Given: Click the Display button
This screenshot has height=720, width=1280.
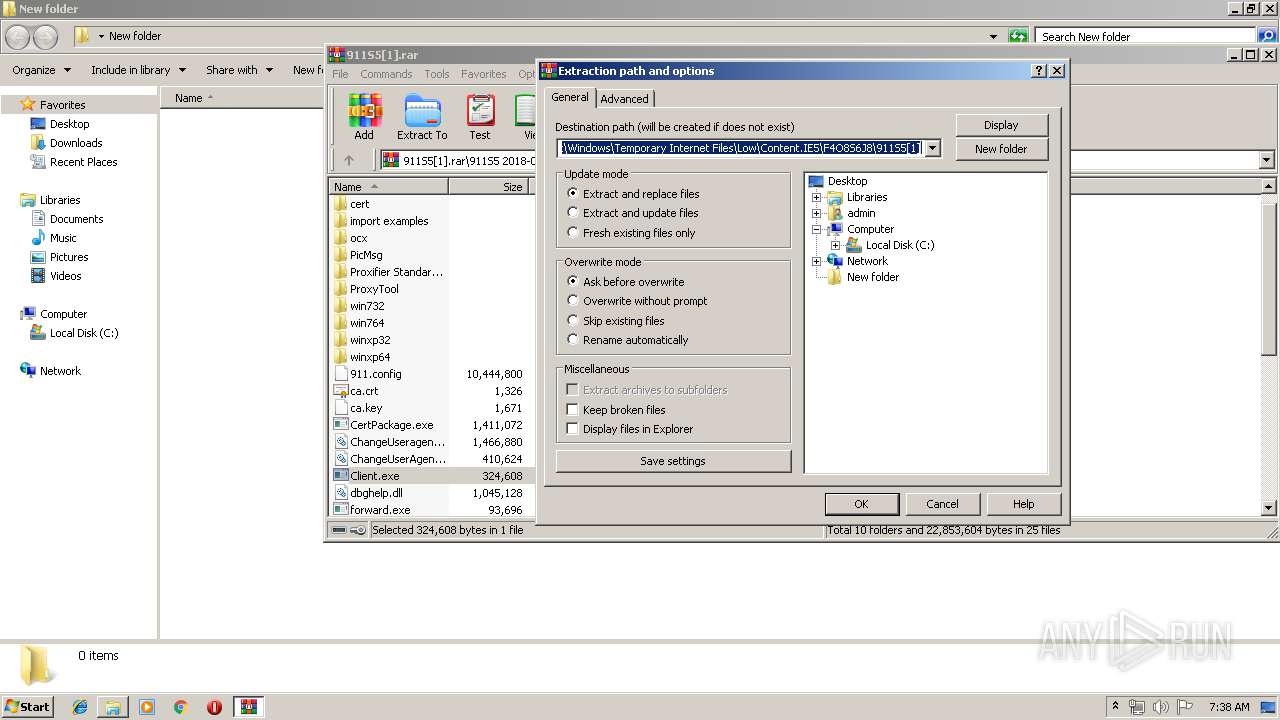Looking at the screenshot, I should point(1001,125).
